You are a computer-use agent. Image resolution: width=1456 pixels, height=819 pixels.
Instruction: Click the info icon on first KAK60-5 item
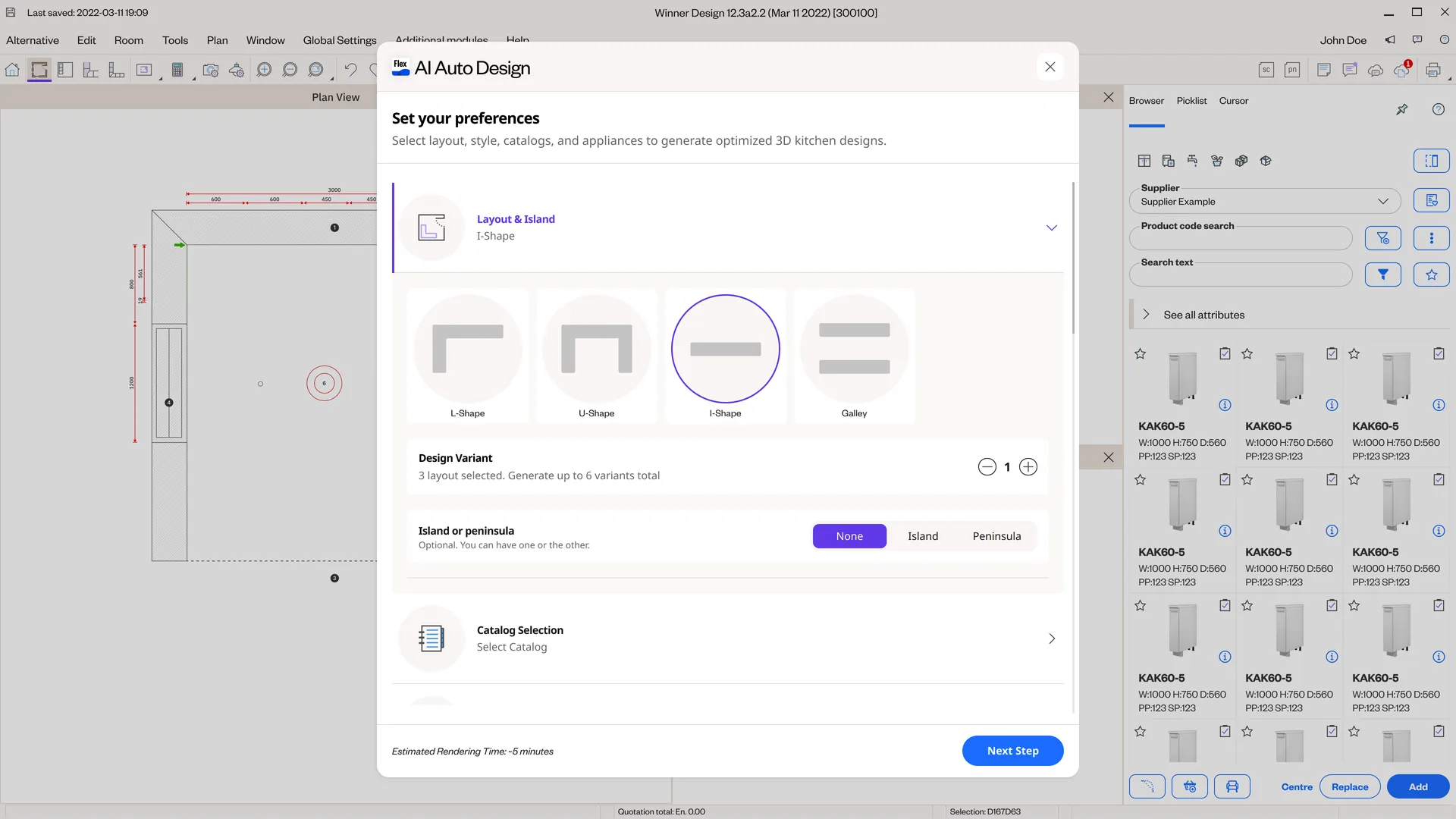pos(1225,405)
